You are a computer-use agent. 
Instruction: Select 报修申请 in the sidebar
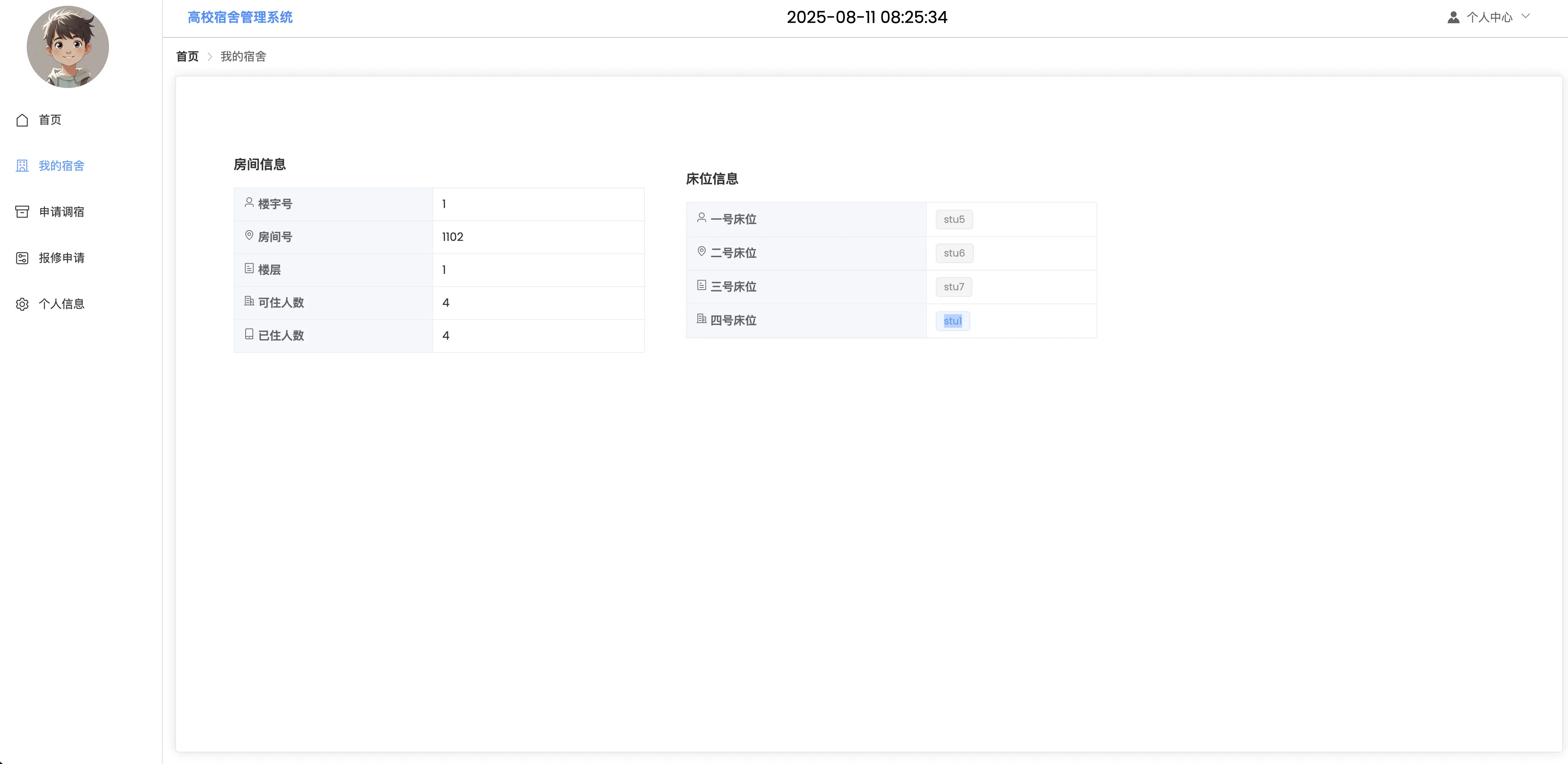coord(61,258)
